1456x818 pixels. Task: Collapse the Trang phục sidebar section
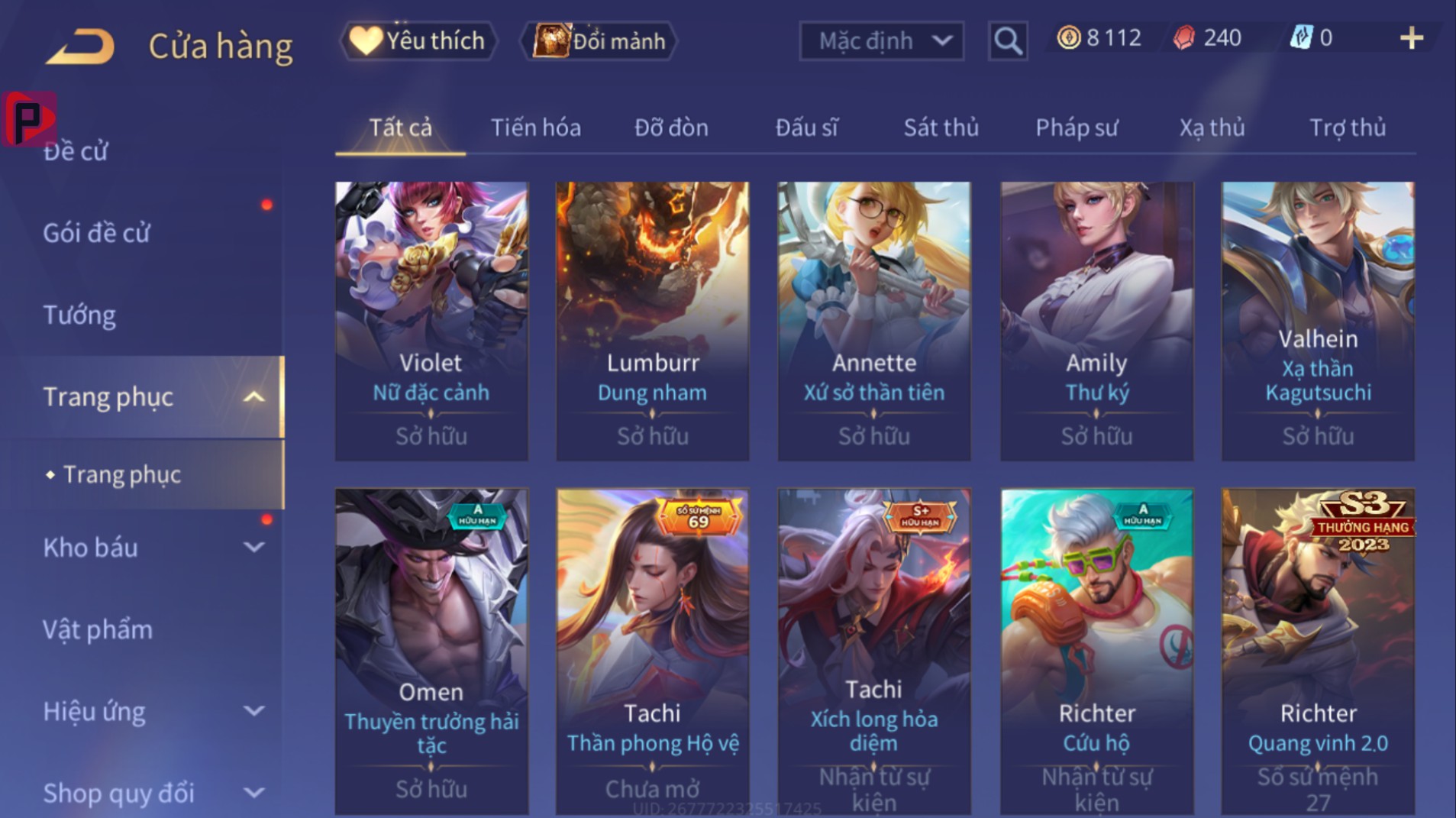point(254,397)
